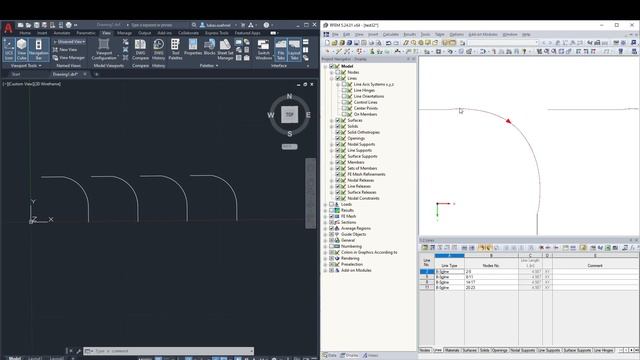The image size is (640, 360).
Task: Toggle the Members checkbox in navigator
Action: [338, 162]
